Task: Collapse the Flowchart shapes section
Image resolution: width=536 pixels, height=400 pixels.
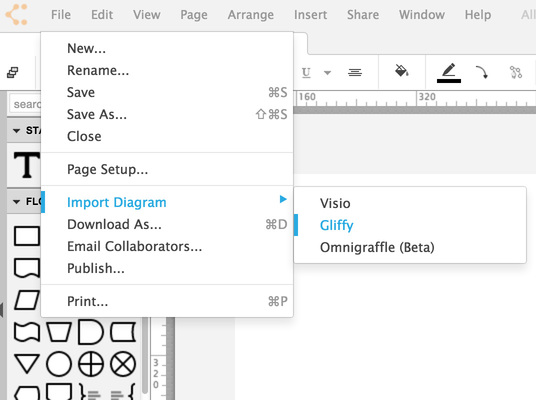Action: 16,202
